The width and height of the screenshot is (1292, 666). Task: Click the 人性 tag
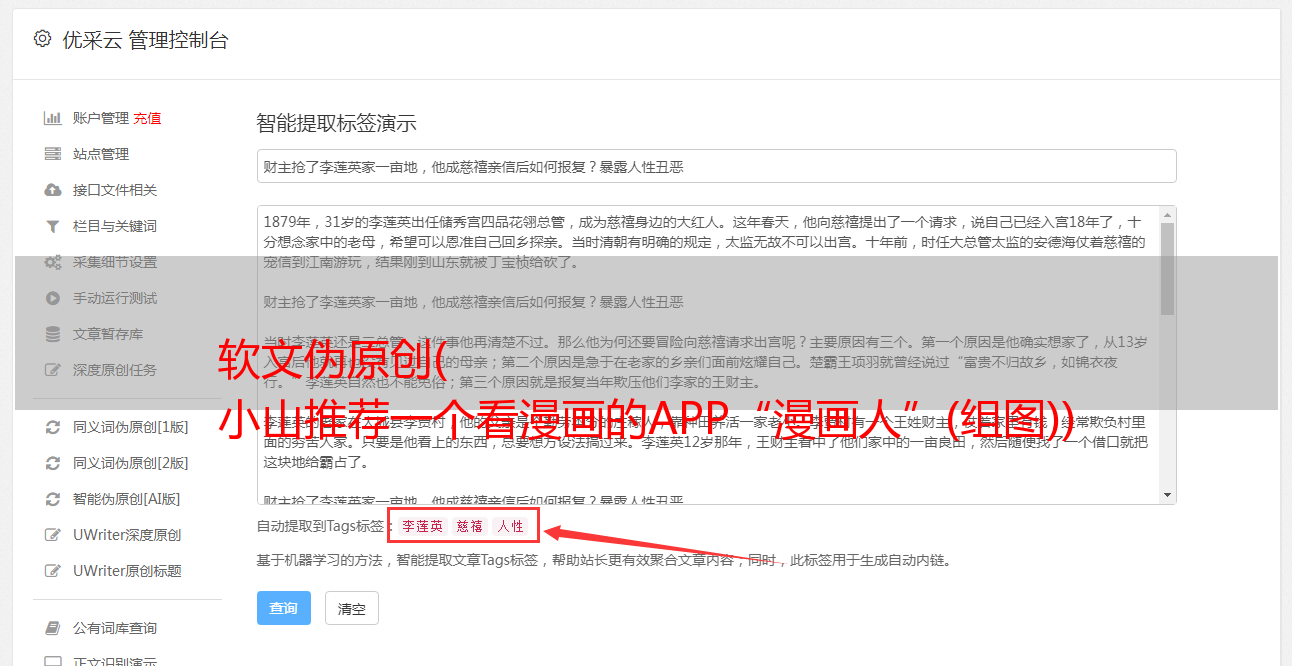(510, 526)
